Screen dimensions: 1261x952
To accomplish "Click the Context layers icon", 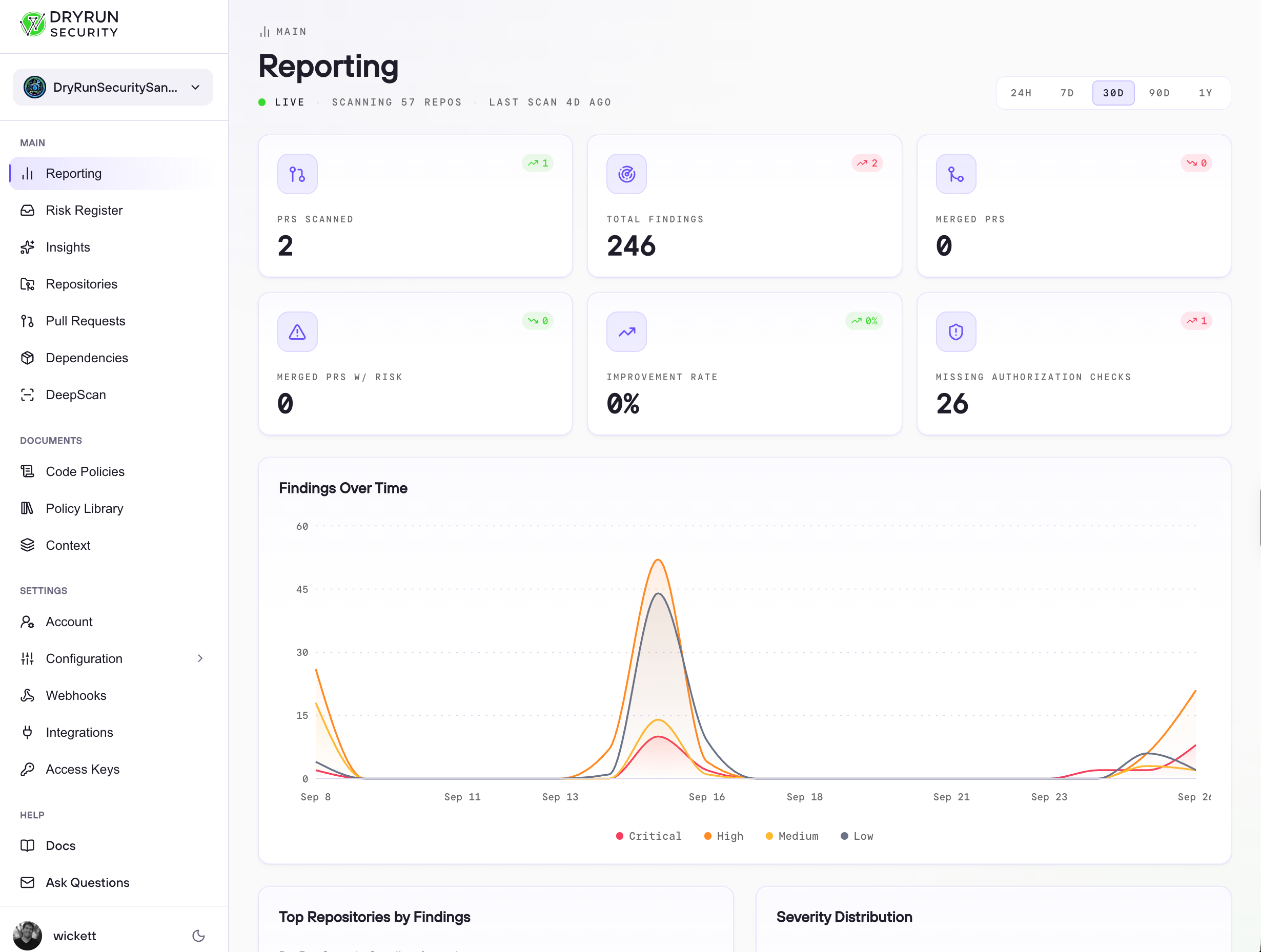I will pos(27,545).
